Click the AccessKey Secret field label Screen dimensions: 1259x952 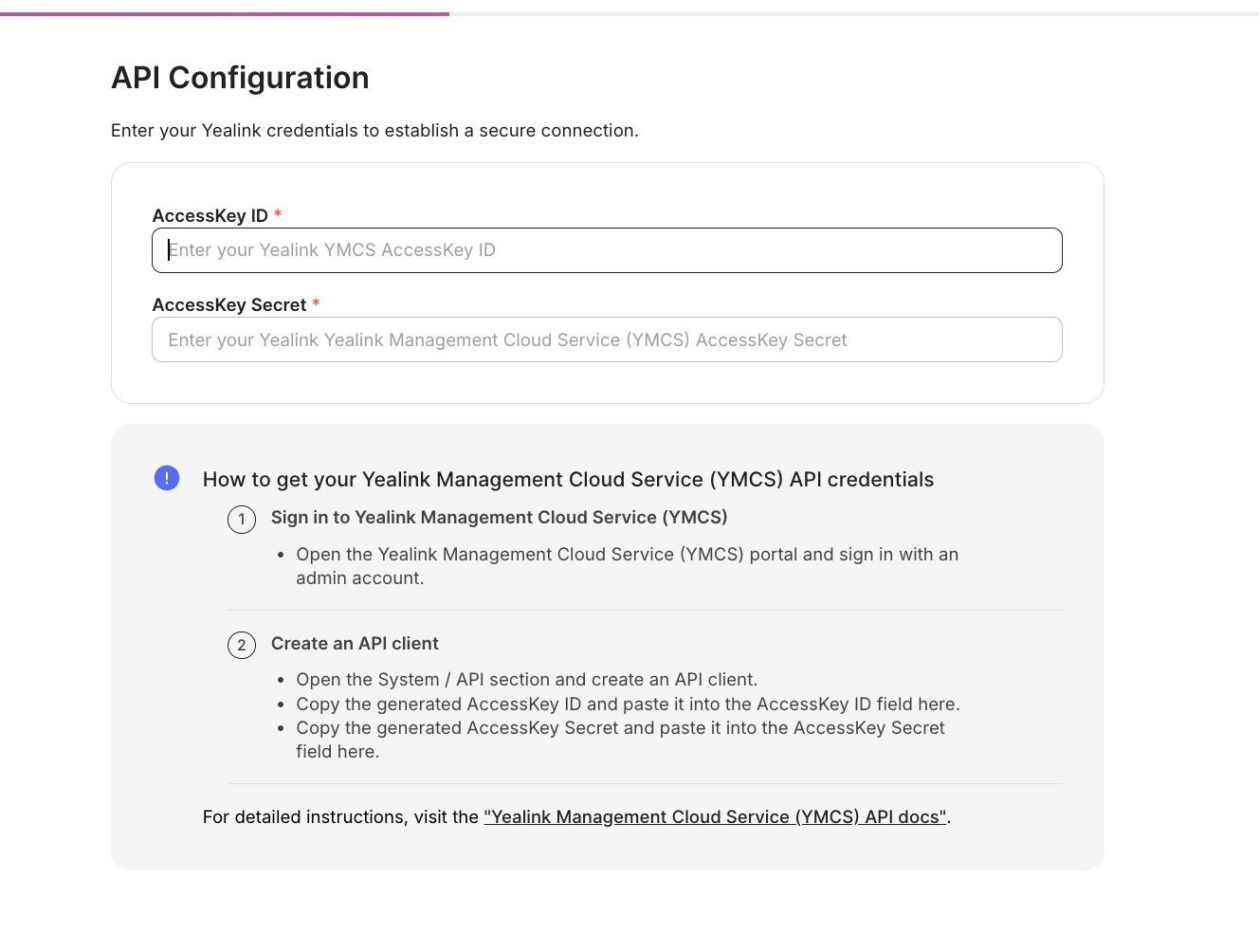[x=229, y=305]
